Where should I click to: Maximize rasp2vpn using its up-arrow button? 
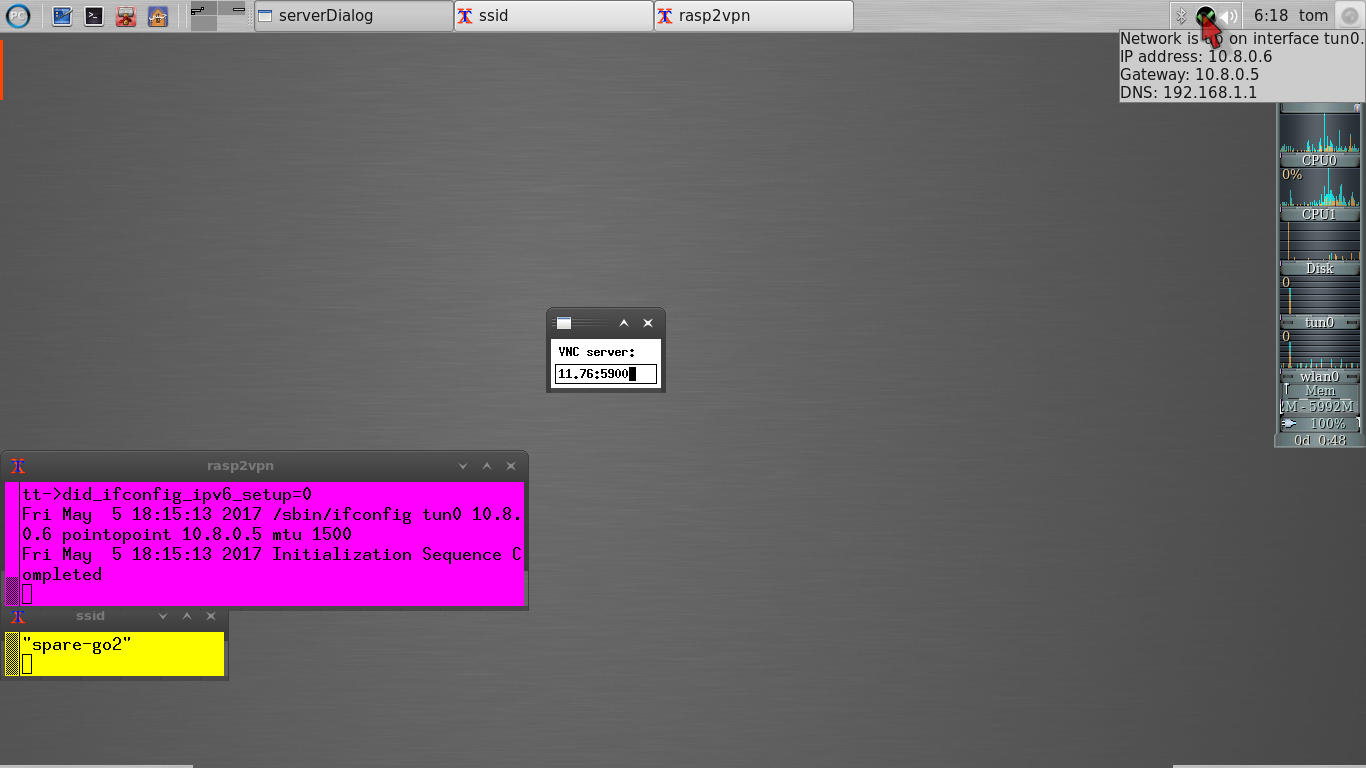(x=486, y=465)
